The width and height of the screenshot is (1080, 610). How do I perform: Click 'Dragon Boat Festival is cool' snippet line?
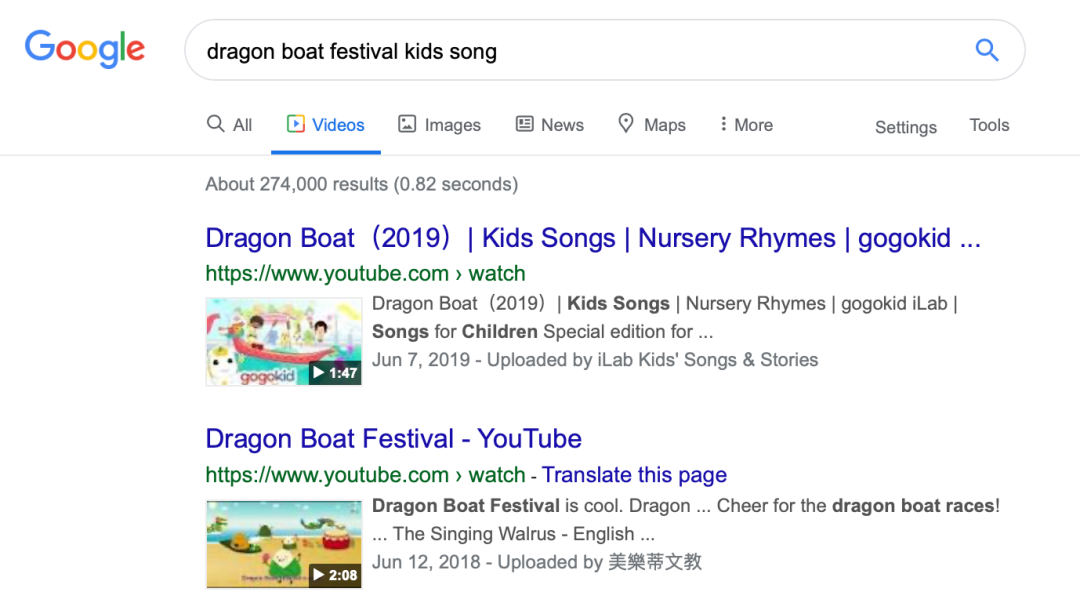coord(686,506)
